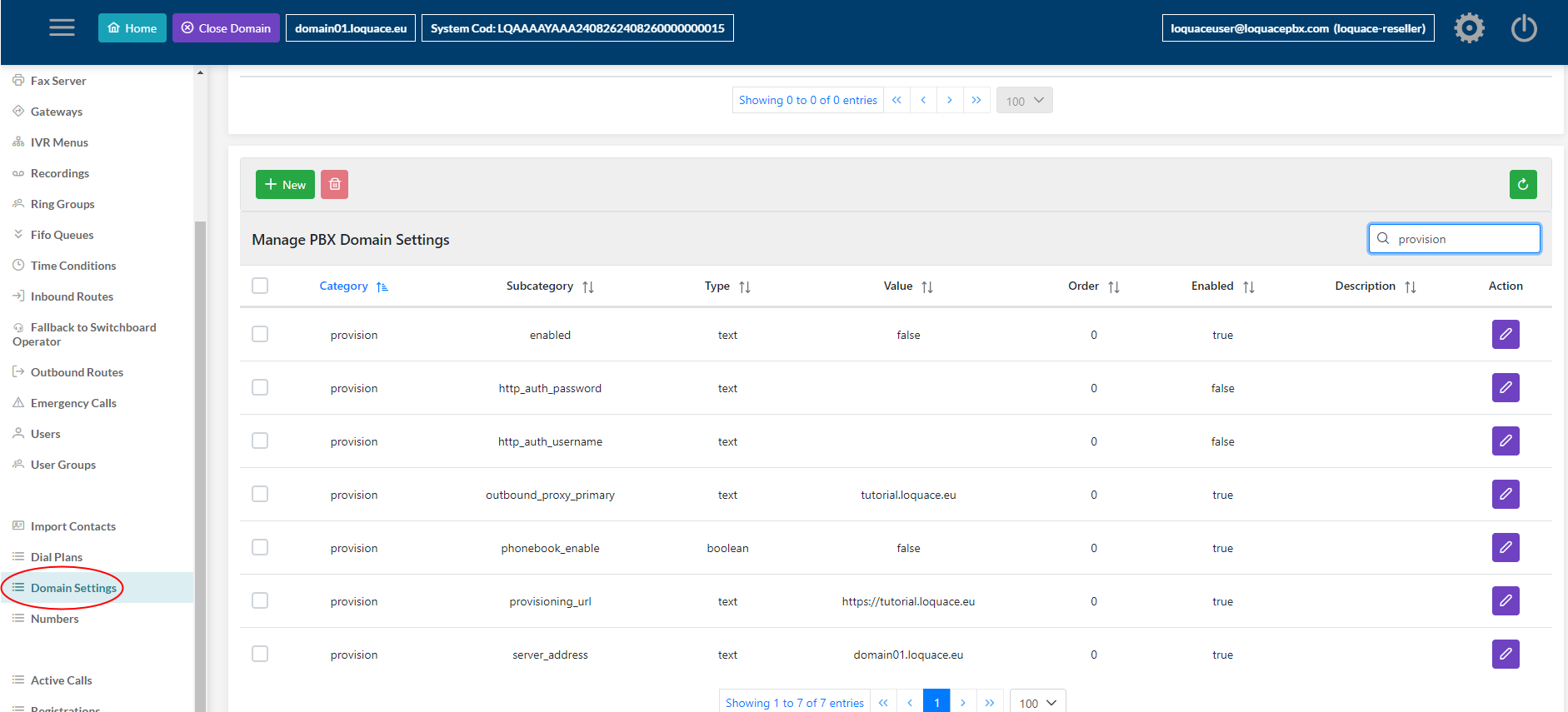Click the red trash delete button

tap(334, 184)
